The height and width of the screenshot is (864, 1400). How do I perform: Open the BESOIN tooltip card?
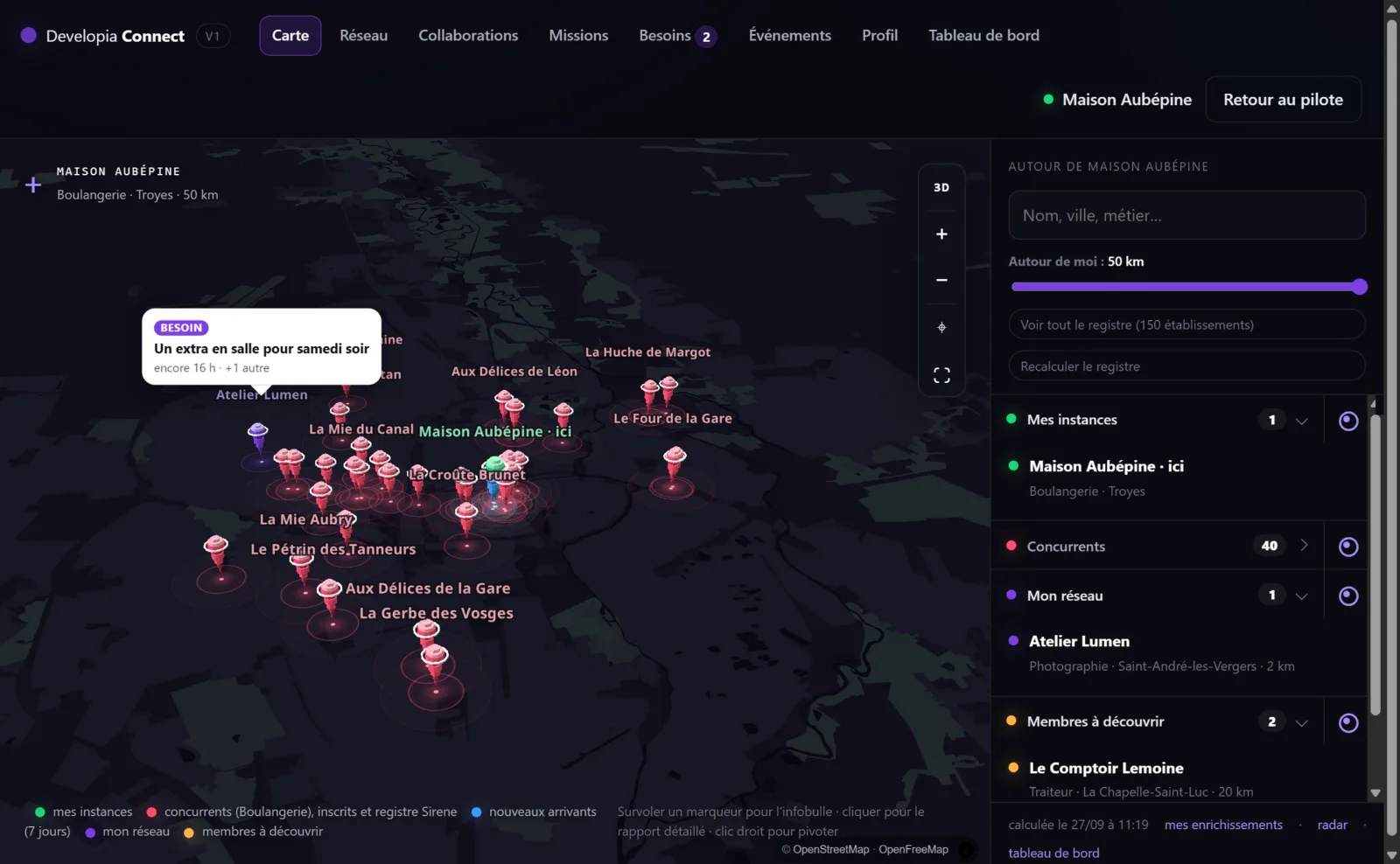coord(262,347)
